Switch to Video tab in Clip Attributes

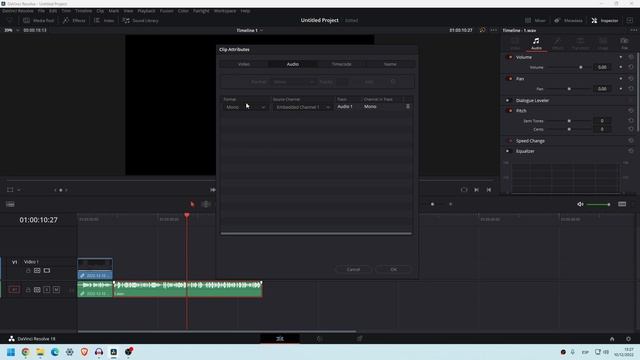click(244, 64)
